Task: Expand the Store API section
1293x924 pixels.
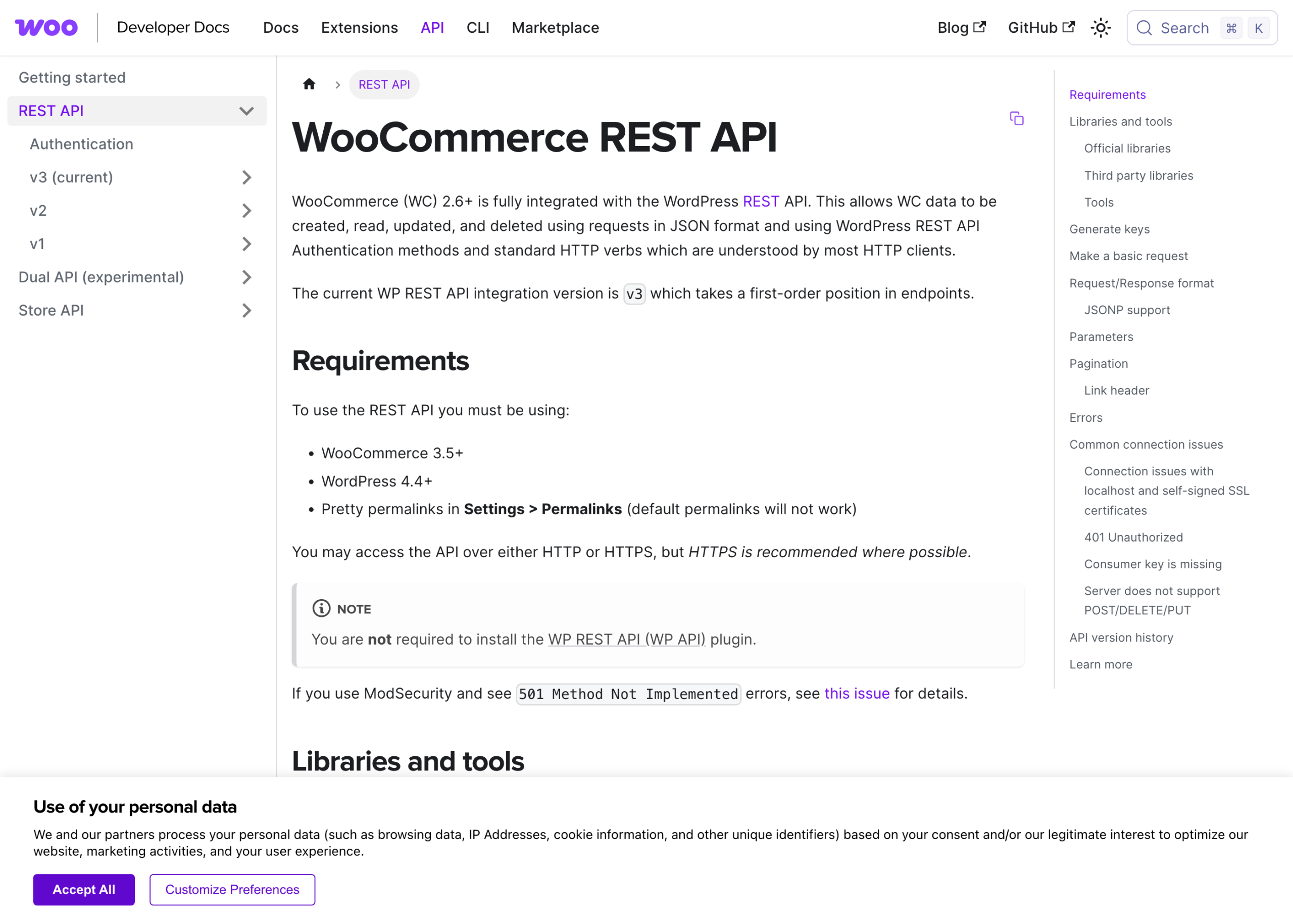Action: [x=246, y=311]
